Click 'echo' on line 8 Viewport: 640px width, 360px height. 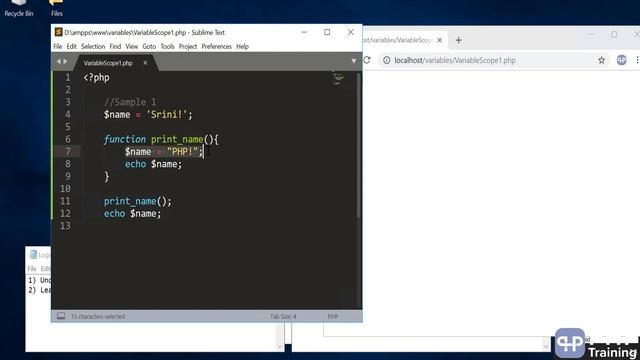(135, 164)
